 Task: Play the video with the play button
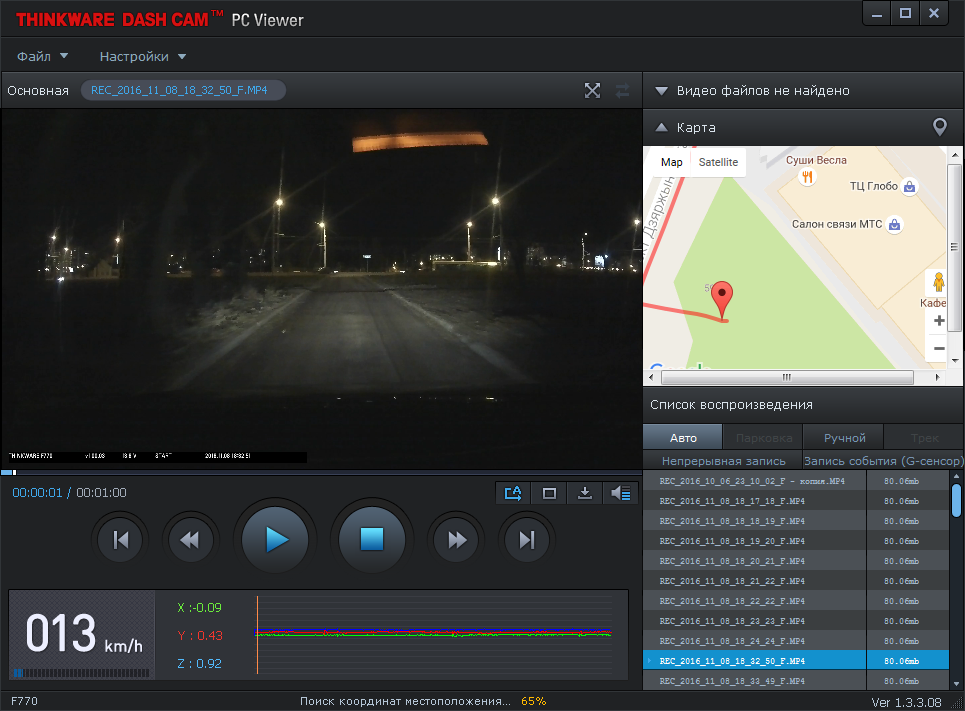(275, 540)
